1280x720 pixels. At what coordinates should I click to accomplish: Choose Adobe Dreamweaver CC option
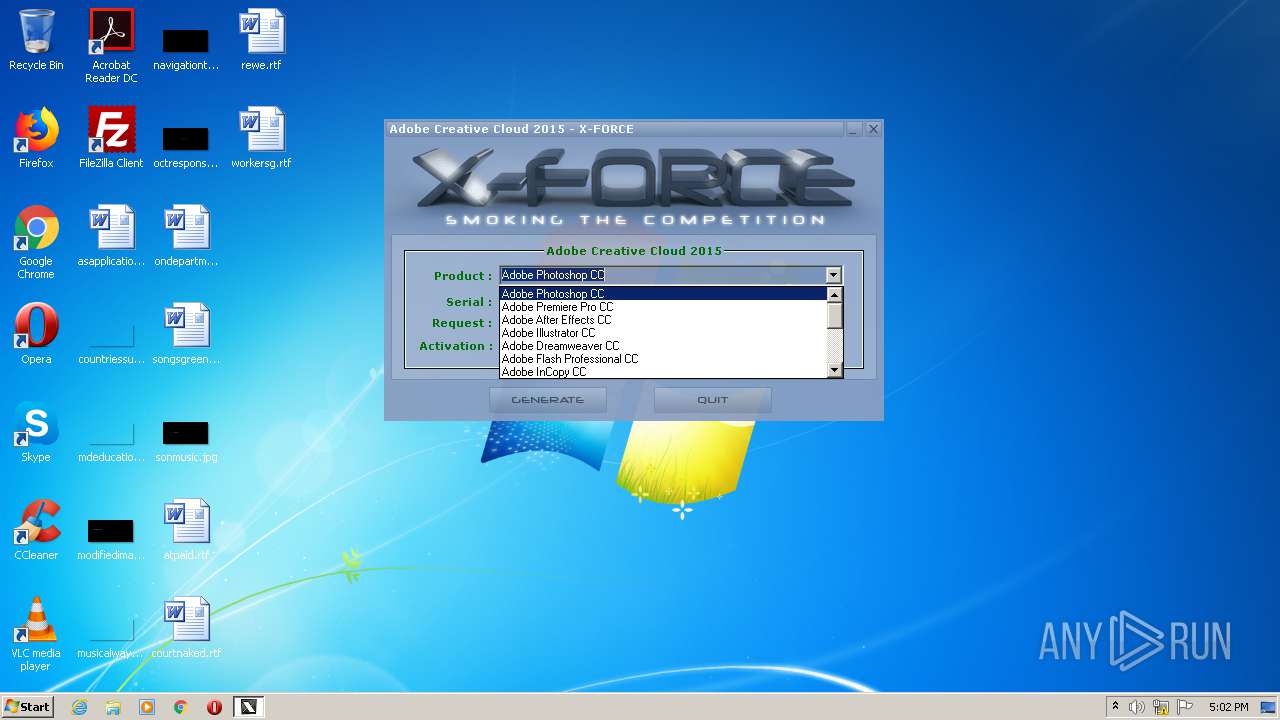663,346
